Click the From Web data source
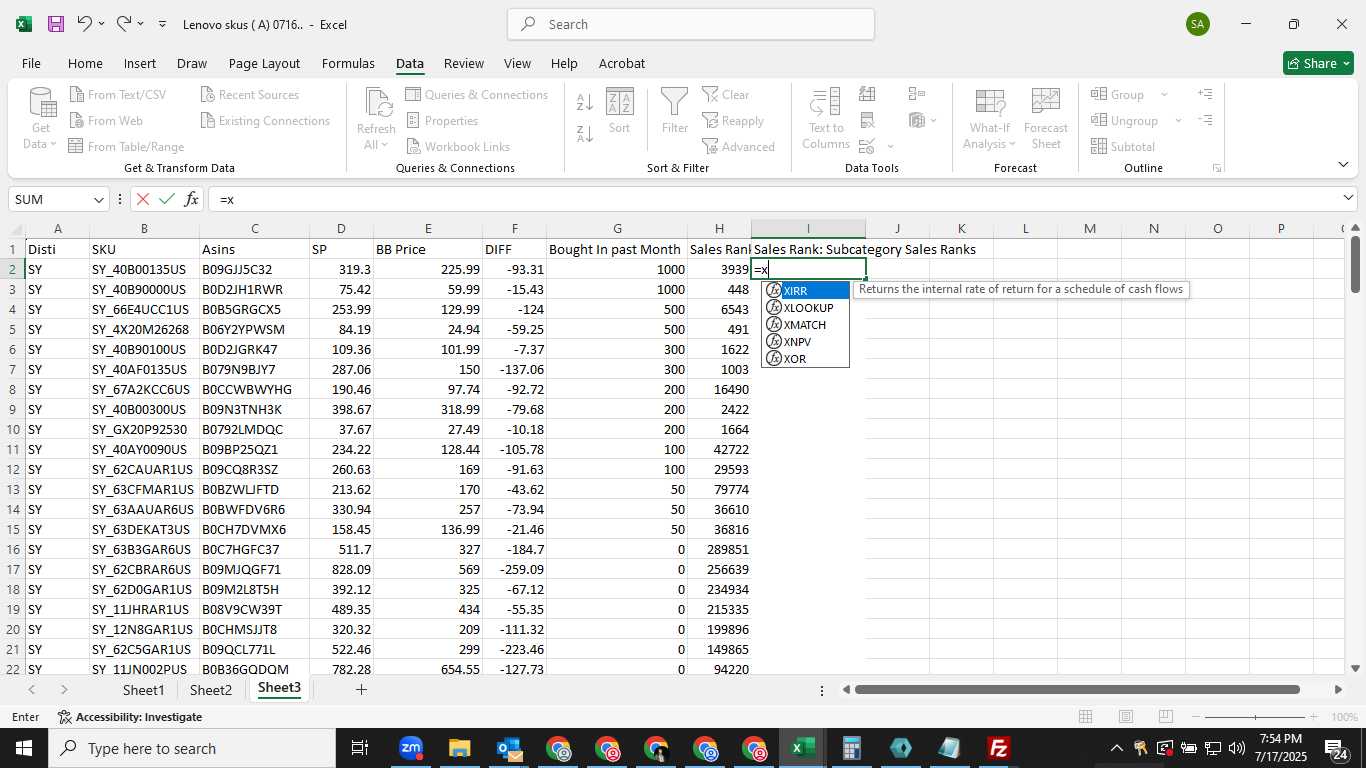 click(105, 121)
